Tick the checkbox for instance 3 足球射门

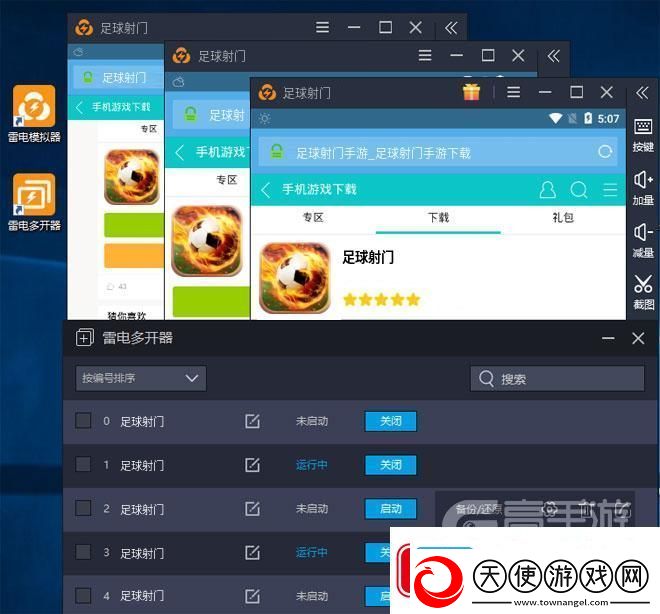coord(83,552)
